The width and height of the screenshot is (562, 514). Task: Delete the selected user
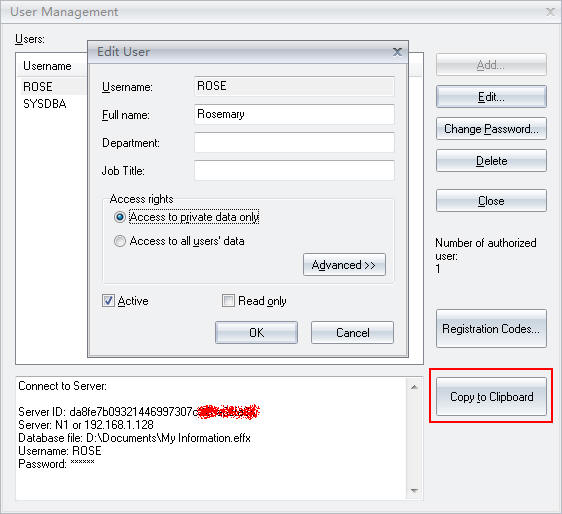(491, 161)
